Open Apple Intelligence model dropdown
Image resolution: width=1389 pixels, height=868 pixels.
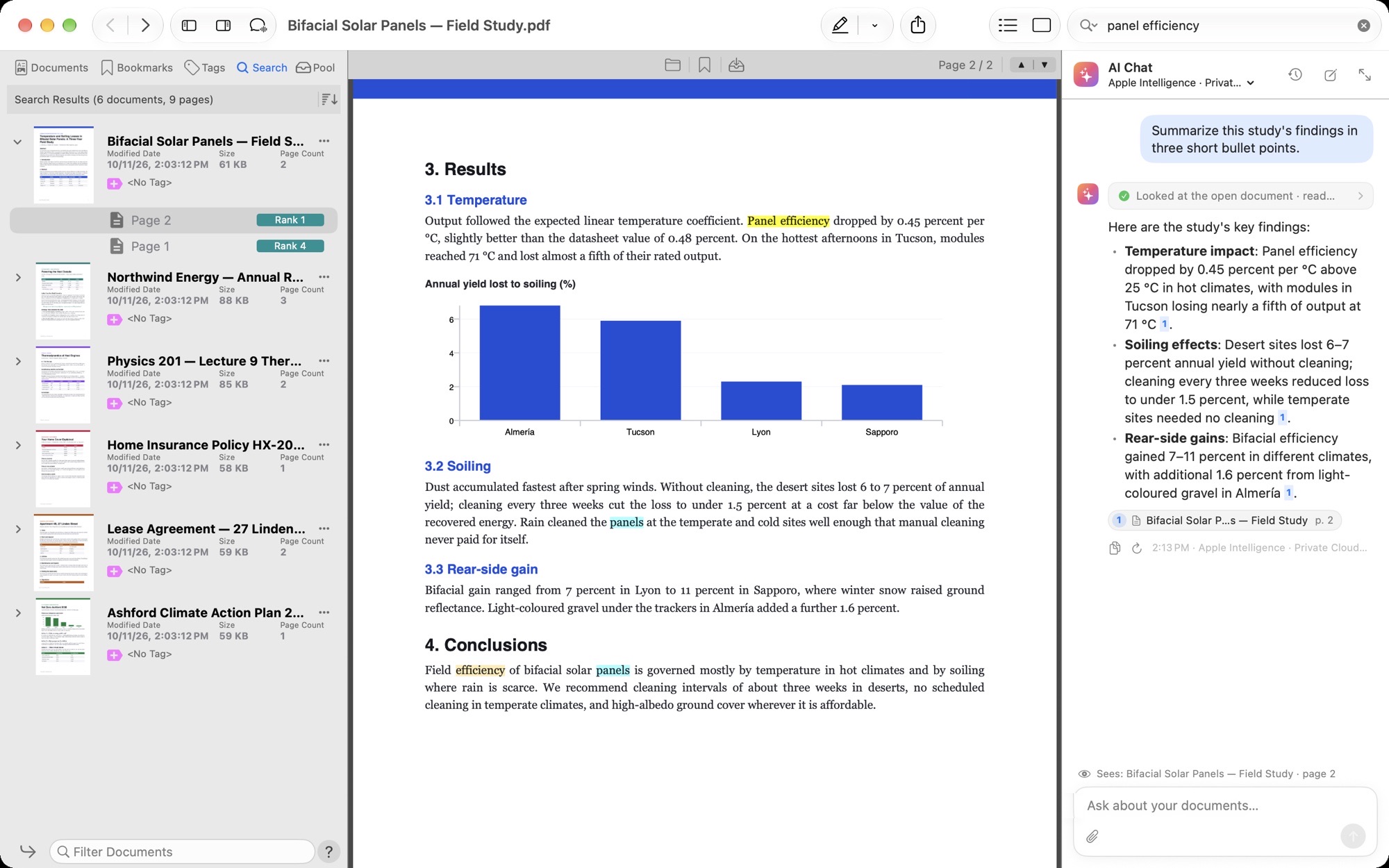(x=1181, y=83)
